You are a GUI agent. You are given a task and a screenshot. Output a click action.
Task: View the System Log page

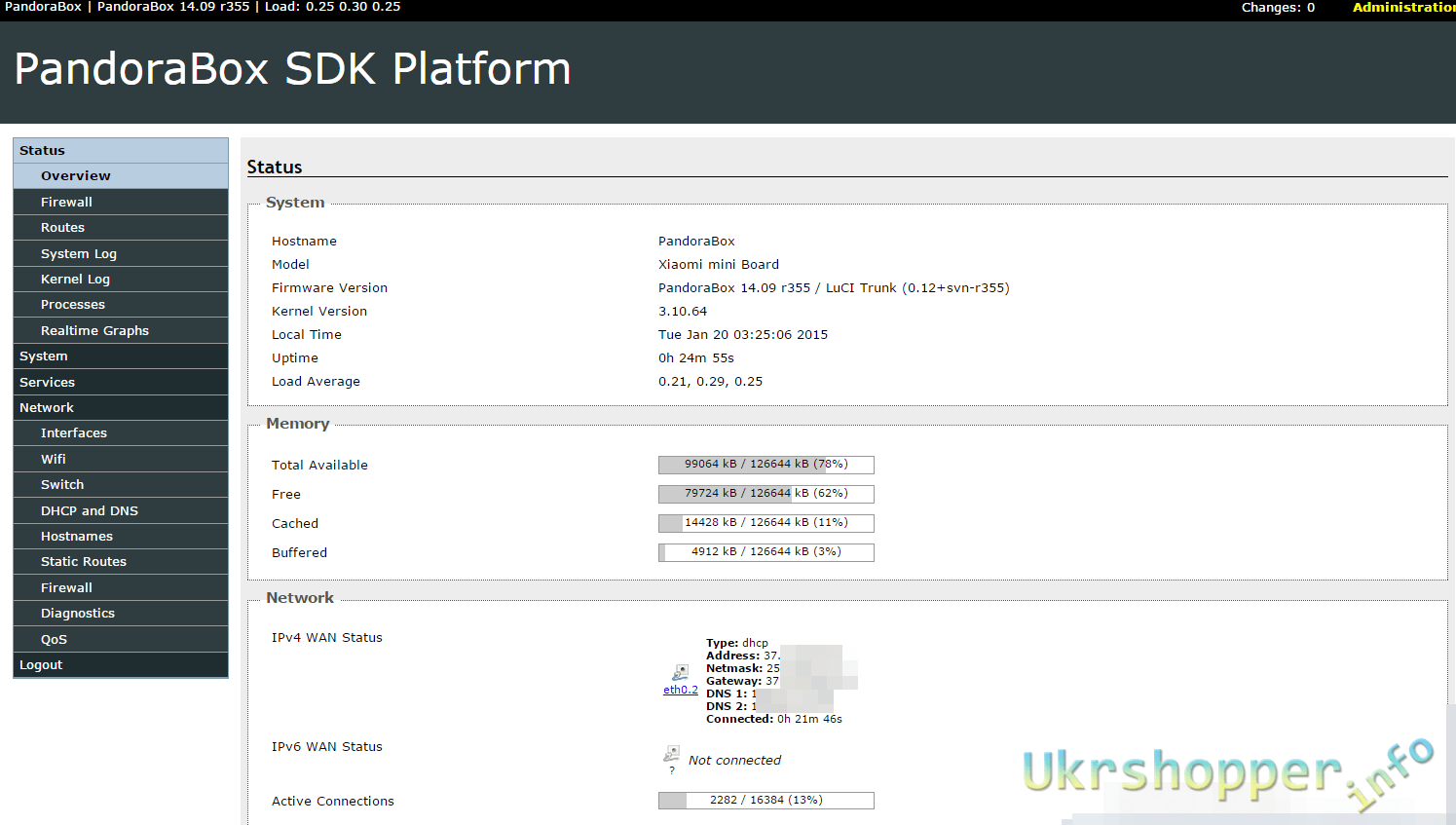pos(121,253)
